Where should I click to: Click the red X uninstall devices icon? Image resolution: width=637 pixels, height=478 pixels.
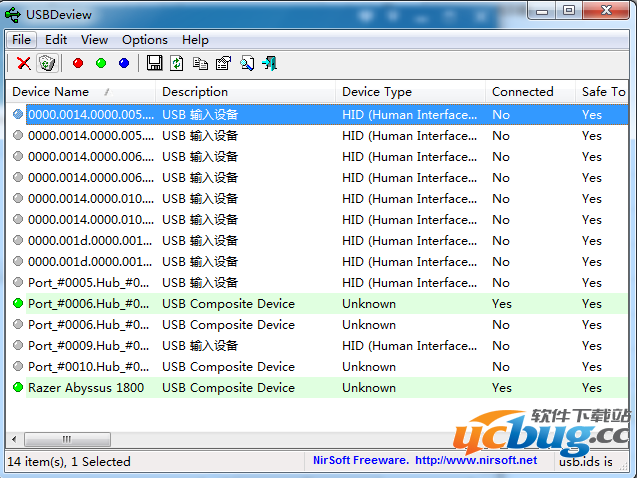24,63
